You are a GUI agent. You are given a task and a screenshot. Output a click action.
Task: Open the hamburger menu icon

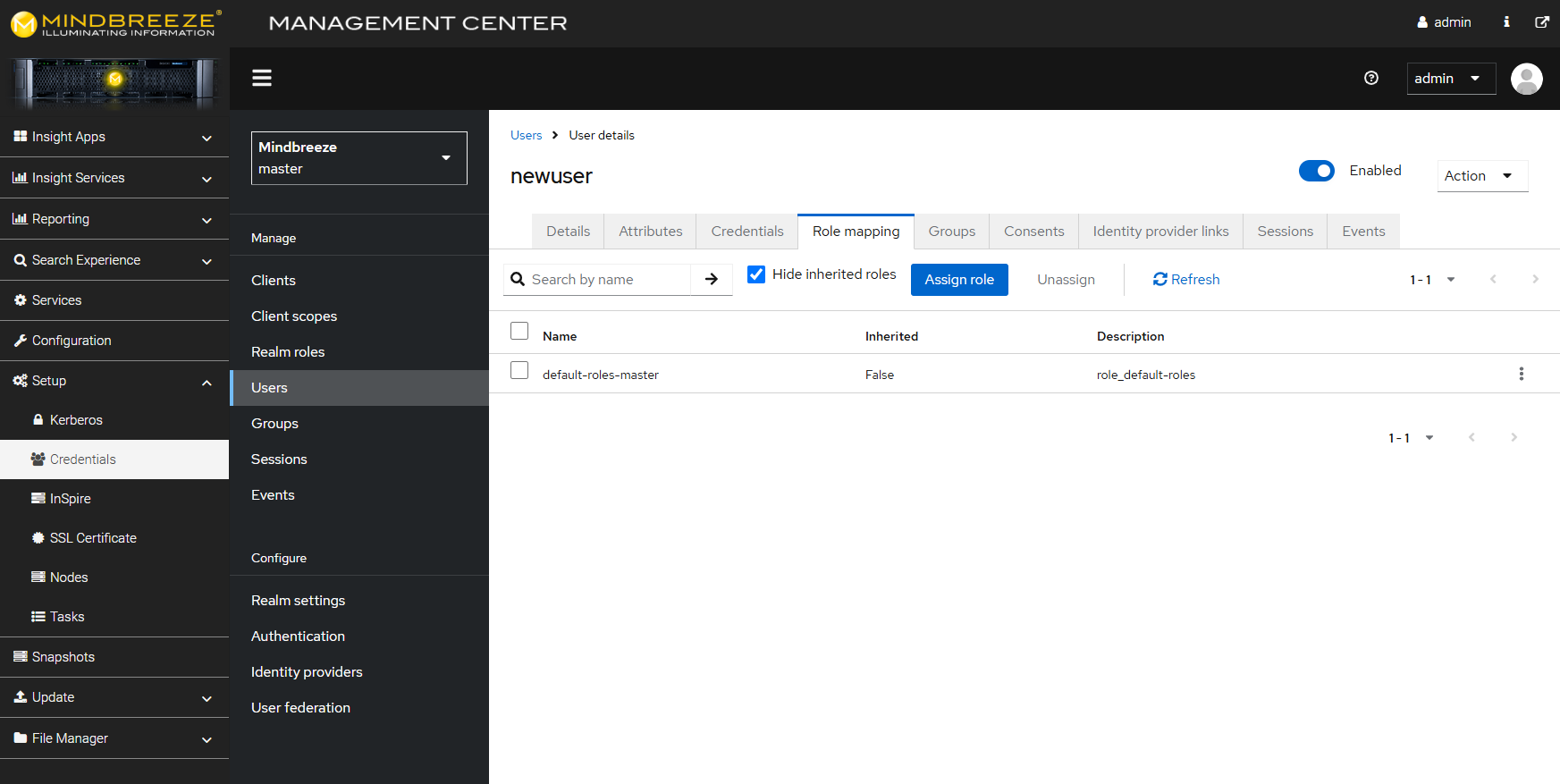(262, 78)
